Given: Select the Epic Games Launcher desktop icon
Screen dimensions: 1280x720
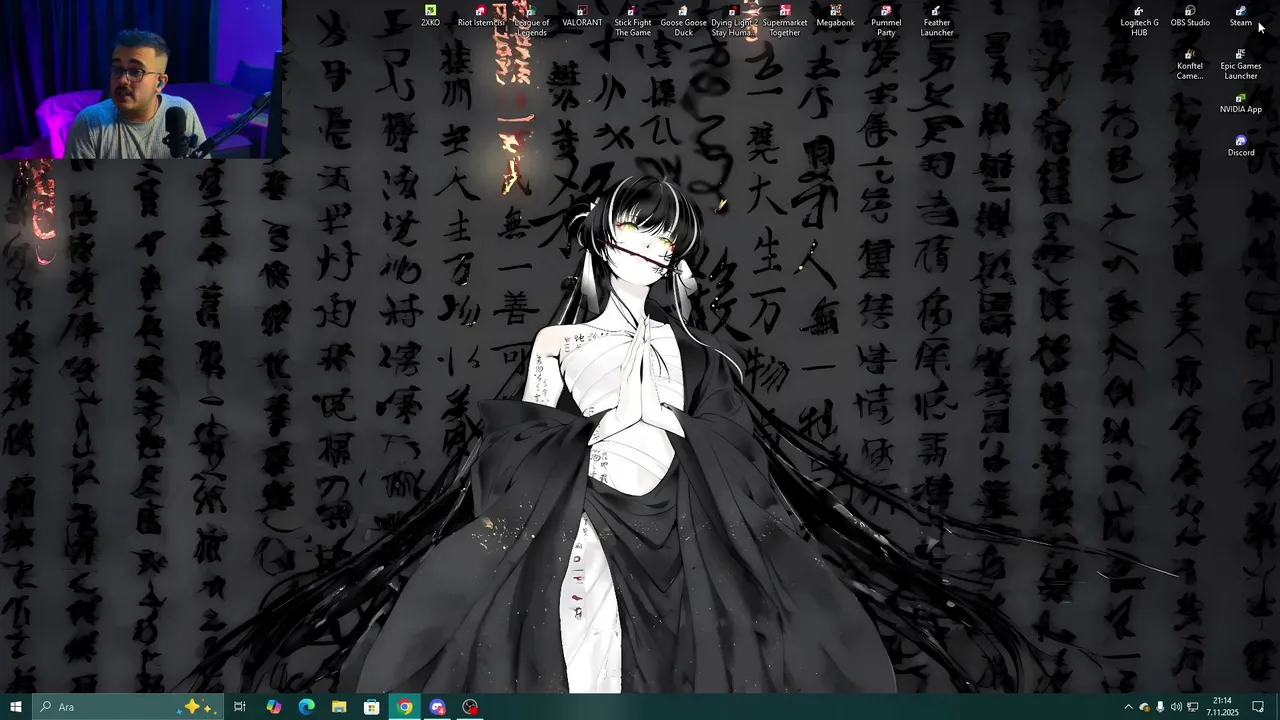Looking at the screenshot, I should pyautogui.click(x=1241, y=65).
